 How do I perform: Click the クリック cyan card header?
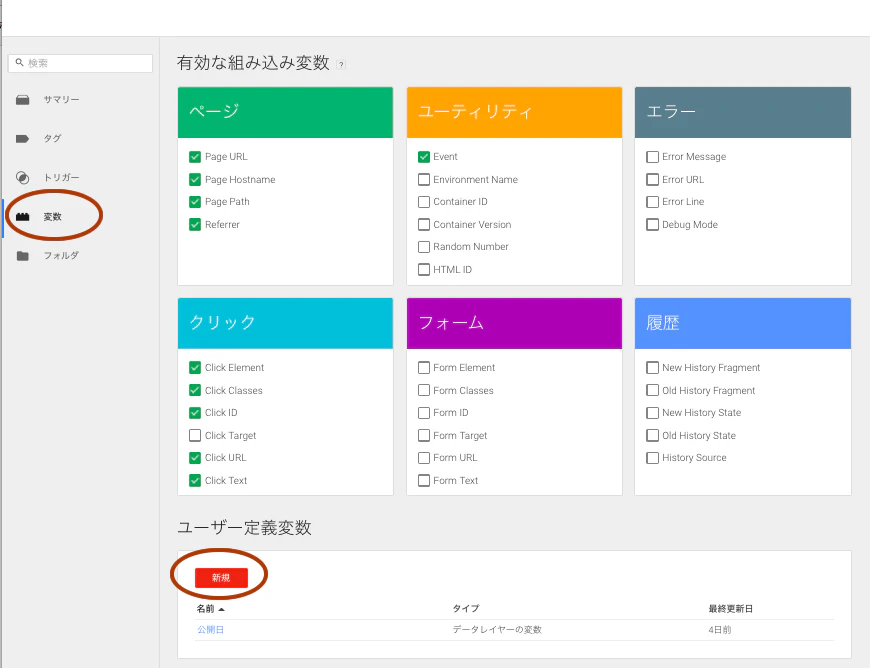pos(285,323)
